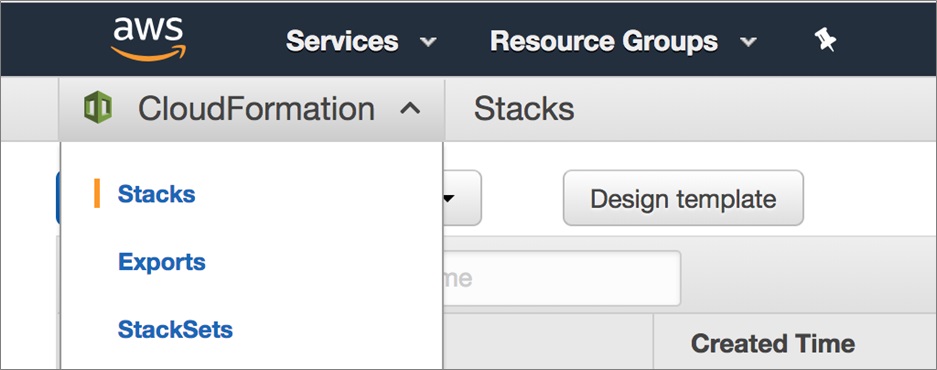Focus the stack name filter field
Screen dimensions: 937x370
pyautogui.click(x=562, y=278)
